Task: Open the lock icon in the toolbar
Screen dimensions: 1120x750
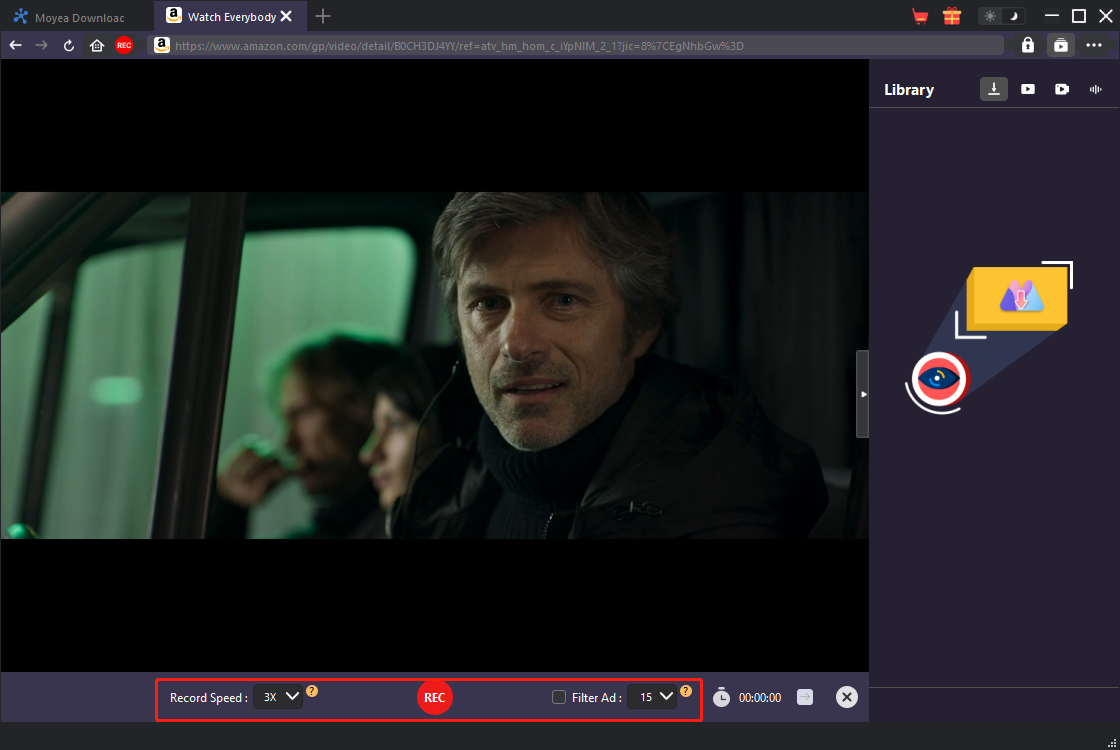Action: (1027, 46)
